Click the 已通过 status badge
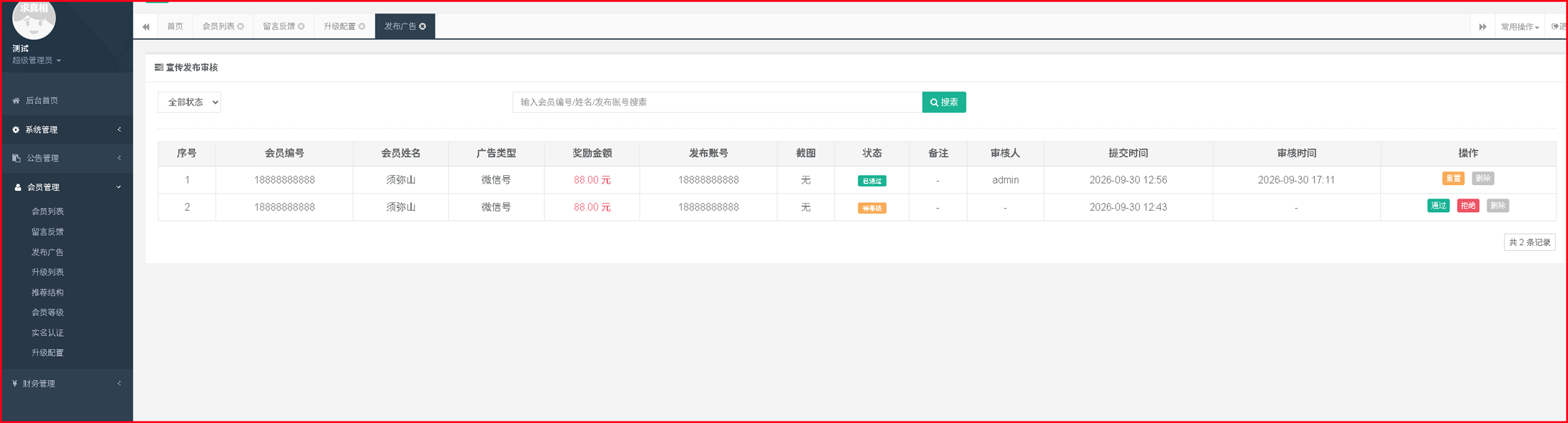This screenshot has height=423, width=1568. click(871, 181)
